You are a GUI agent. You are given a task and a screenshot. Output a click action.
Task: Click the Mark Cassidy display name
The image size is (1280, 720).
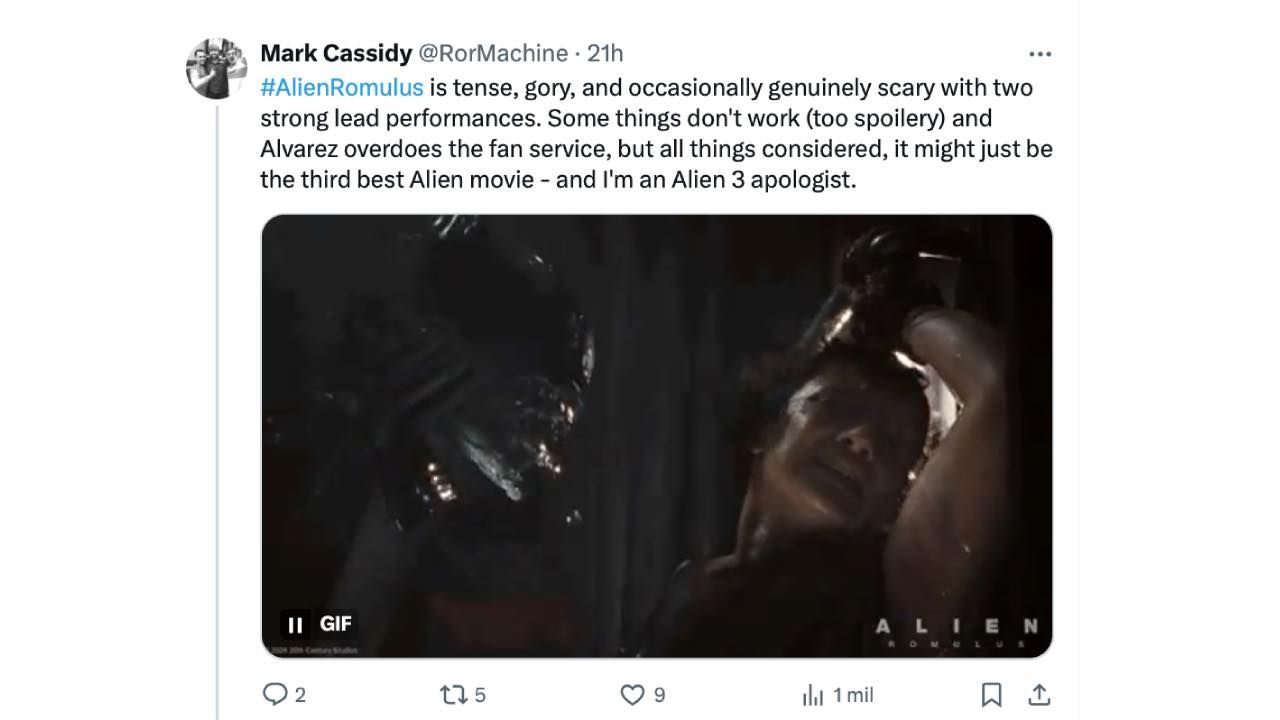tap(336, 53)
